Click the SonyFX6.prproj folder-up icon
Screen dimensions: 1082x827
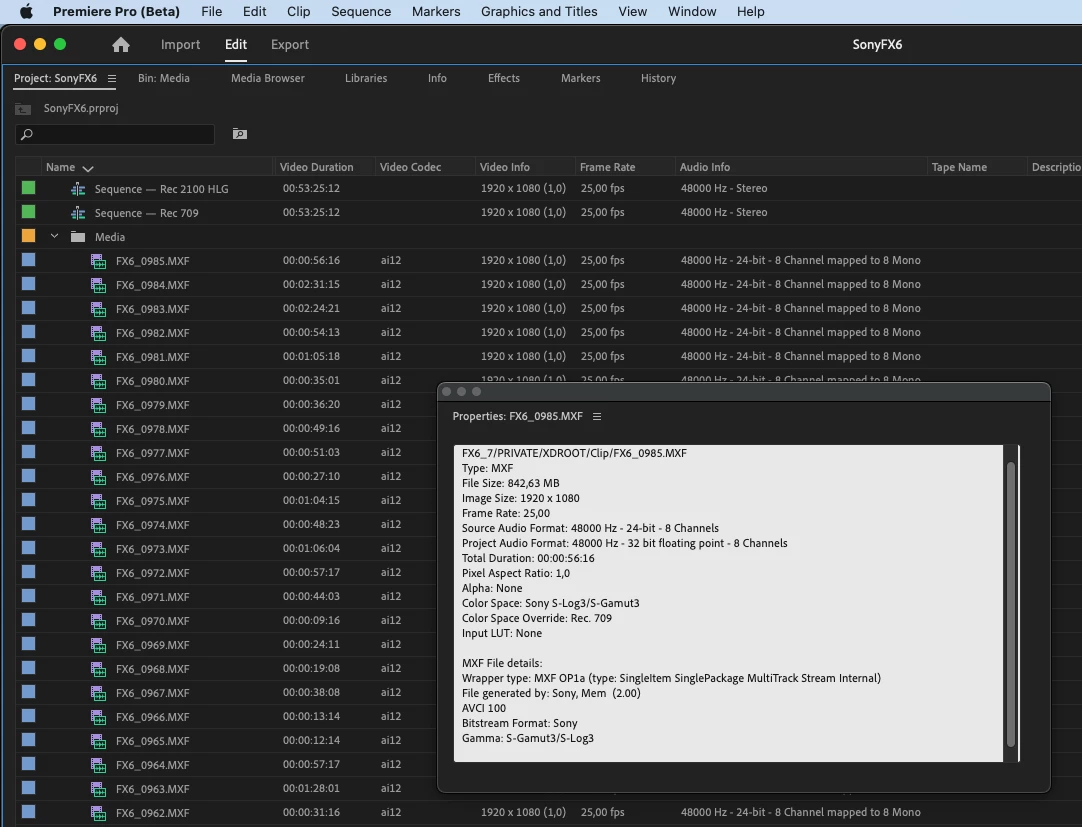(x=23, y=108)
